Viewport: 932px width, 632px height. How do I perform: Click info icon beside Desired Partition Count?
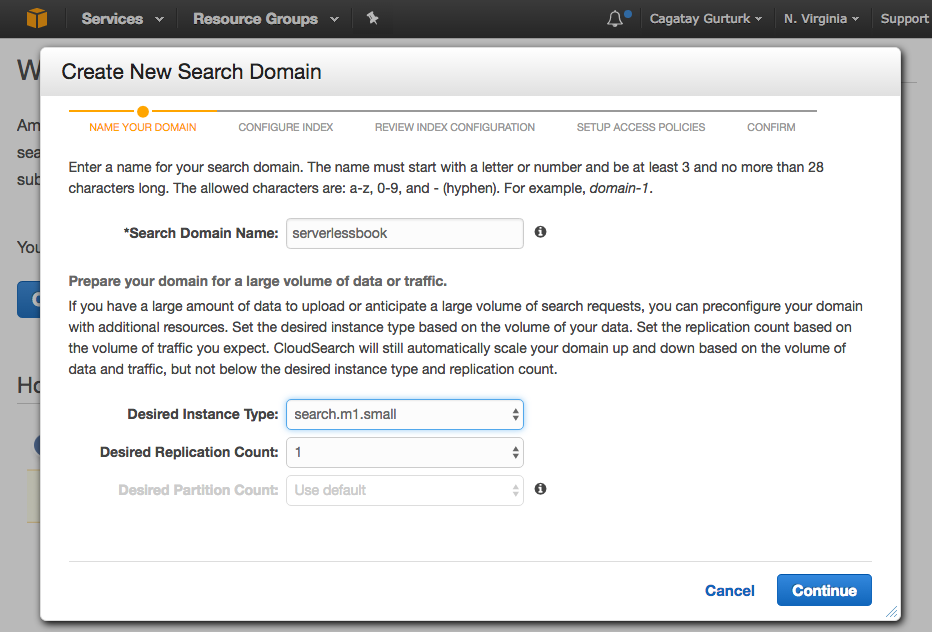click(540, 489)
